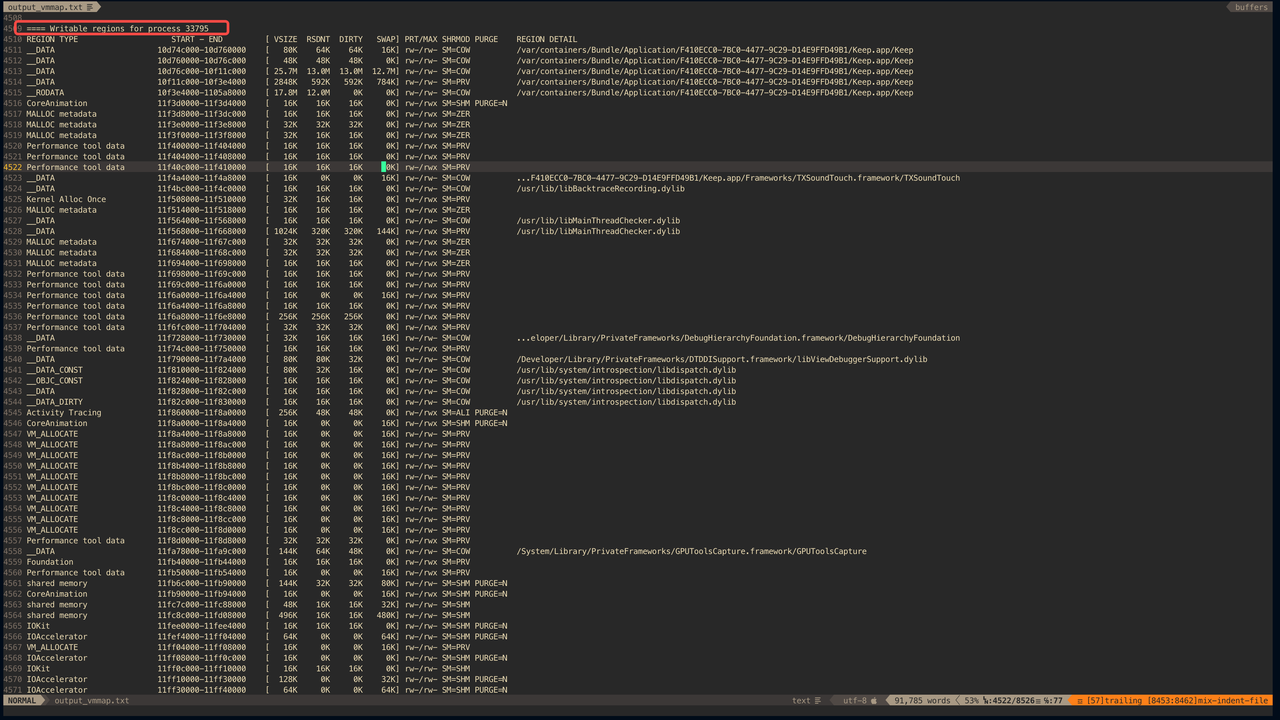Image resolution: width=1280 pixels, height=720 pixels.
Task: Click the TXSoundTouch framework path
Action: coord(738,178)
